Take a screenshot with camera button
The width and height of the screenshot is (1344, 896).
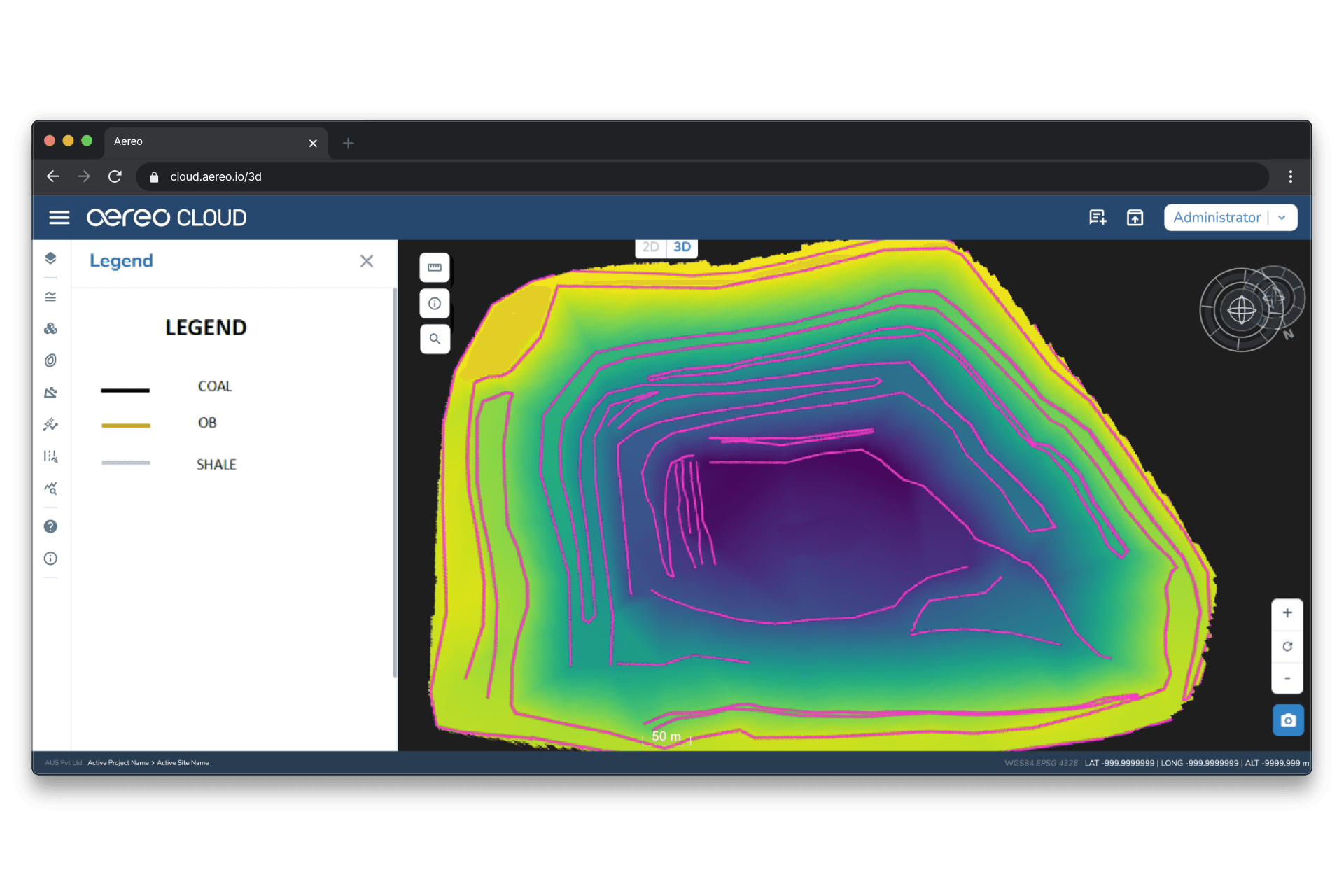tap(1288, 720)
